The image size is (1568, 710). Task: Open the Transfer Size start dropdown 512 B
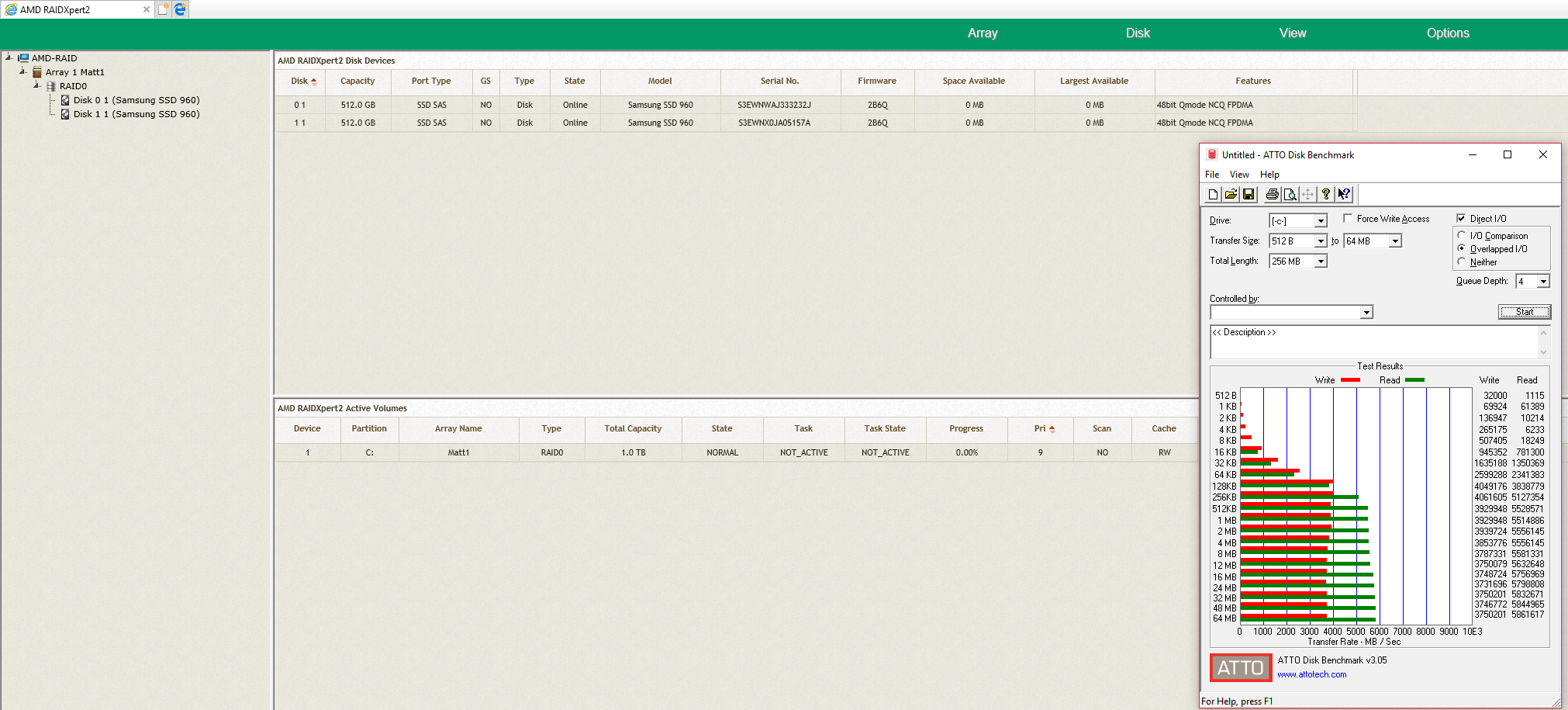coord(1320,241)
